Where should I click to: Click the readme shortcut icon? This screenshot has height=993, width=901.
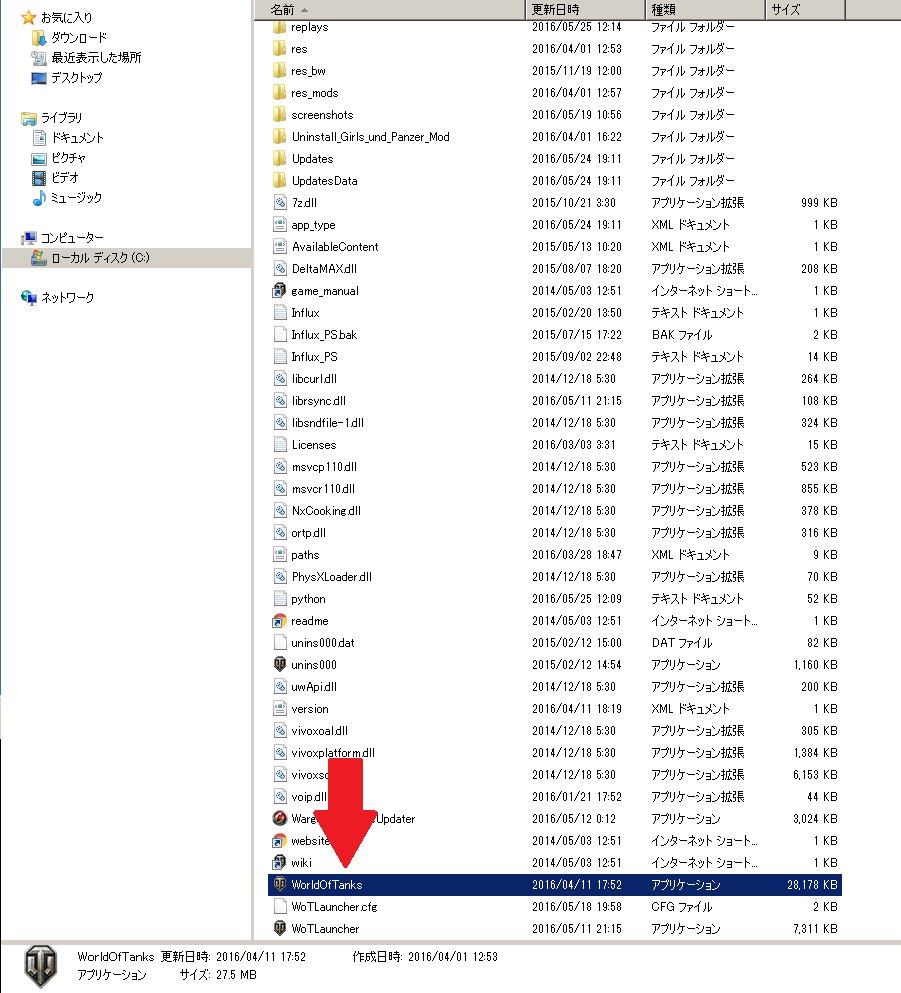(279, 621)
